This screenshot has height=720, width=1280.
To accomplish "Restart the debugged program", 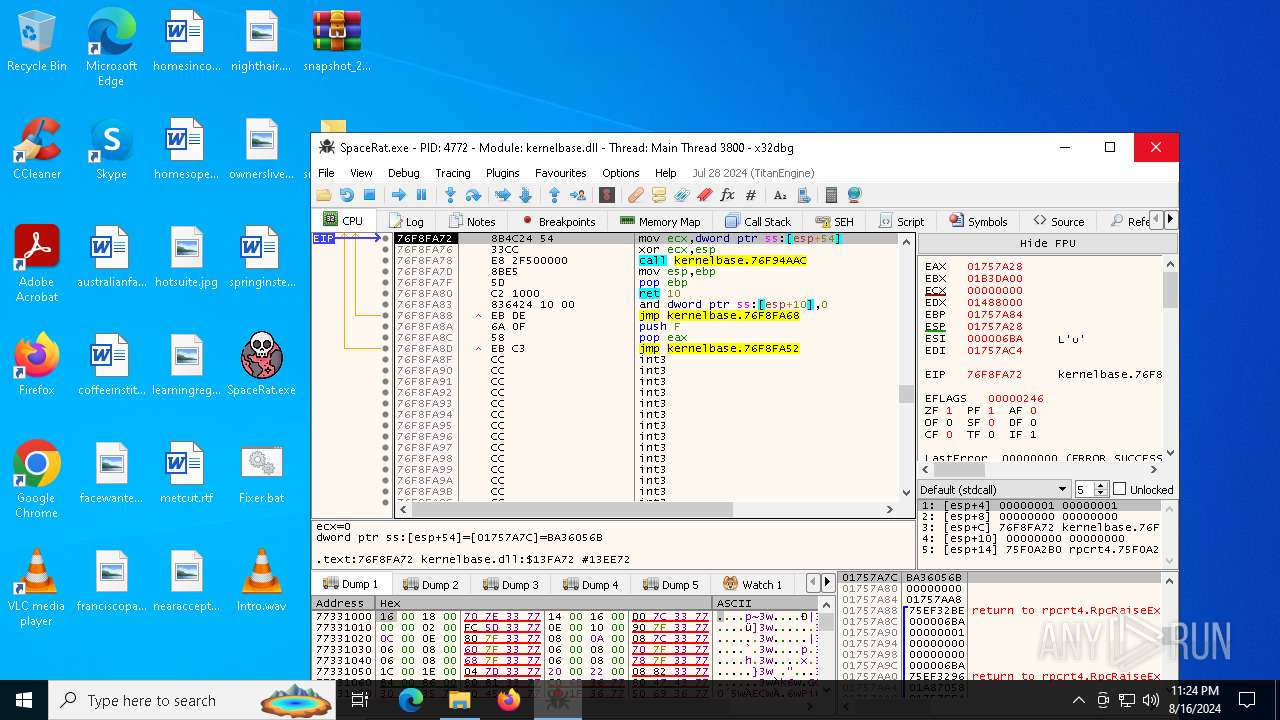I will point(346,195).
